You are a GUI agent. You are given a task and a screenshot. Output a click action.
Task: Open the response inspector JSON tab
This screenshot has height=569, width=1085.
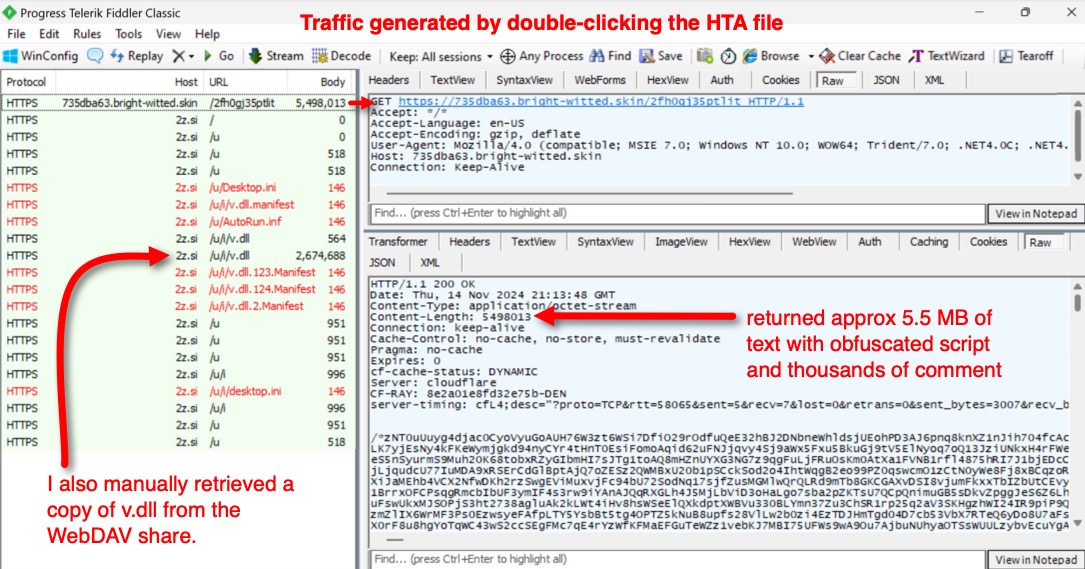click(382, 262)
